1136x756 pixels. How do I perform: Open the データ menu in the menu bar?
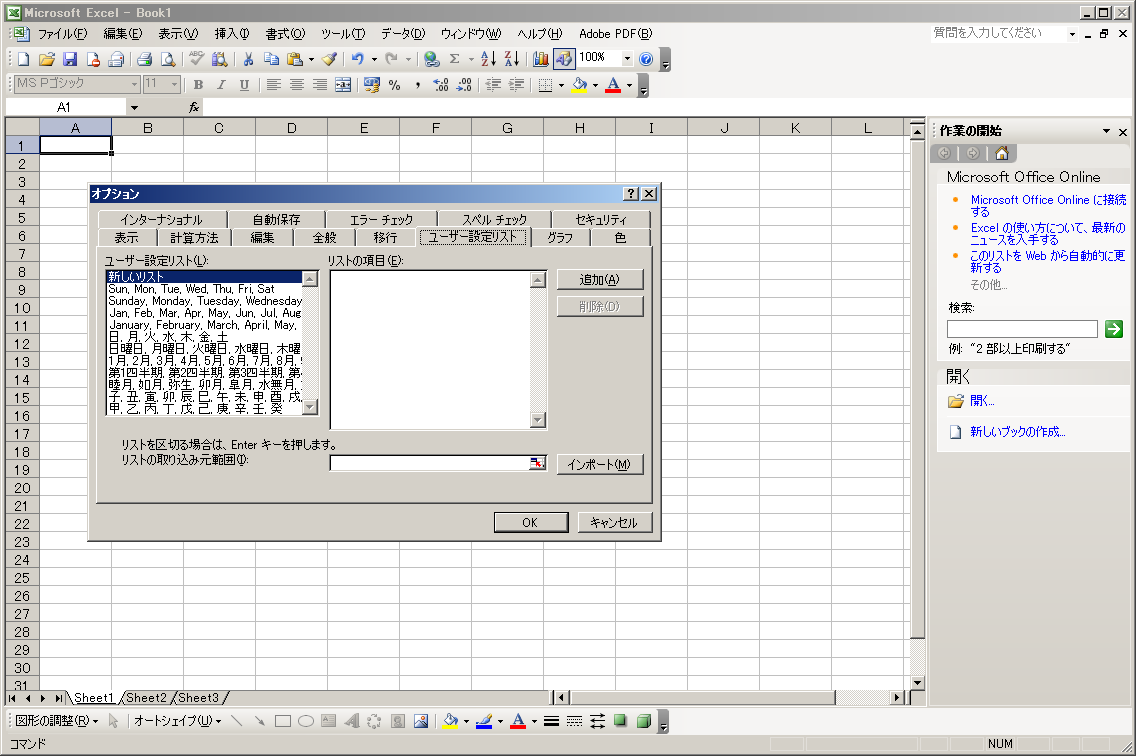(x=402, y=34)
